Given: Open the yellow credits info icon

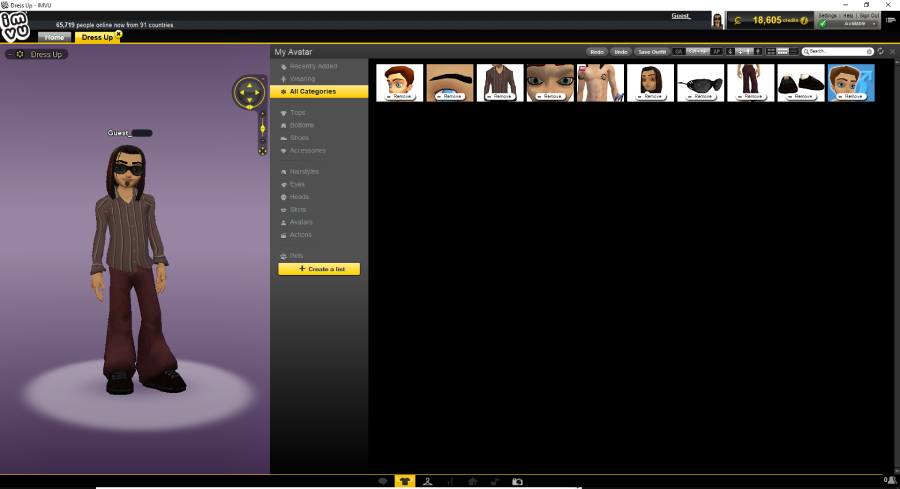Looking at the screenshot, I should [804, 21].
